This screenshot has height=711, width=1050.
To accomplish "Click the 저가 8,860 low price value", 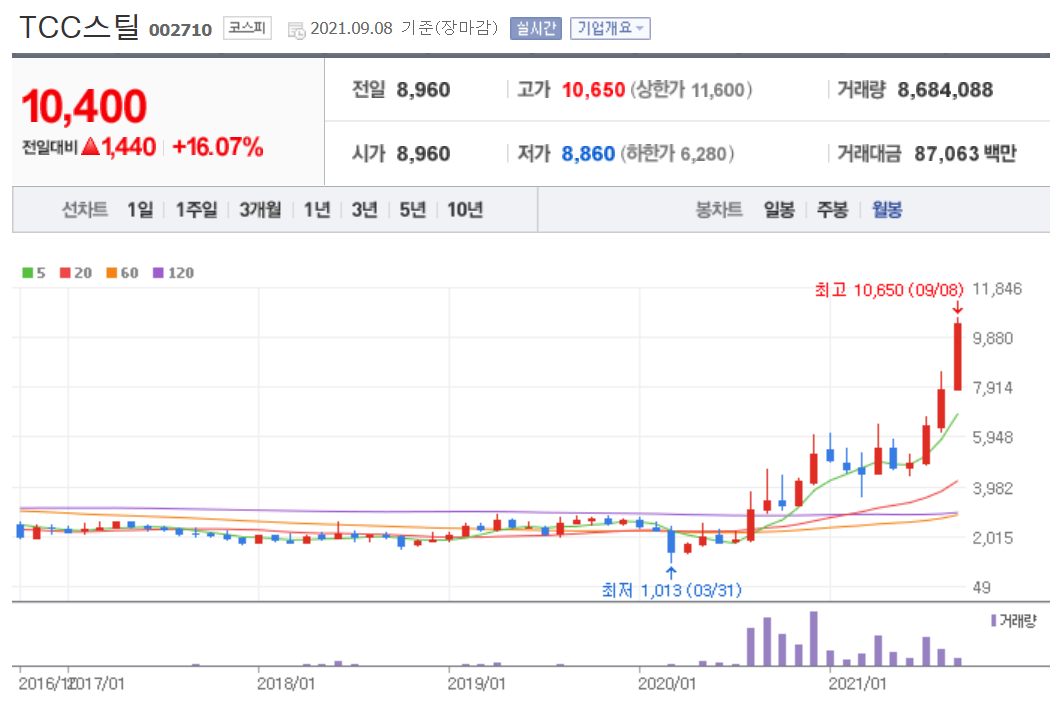I will [x=588, y=154].
